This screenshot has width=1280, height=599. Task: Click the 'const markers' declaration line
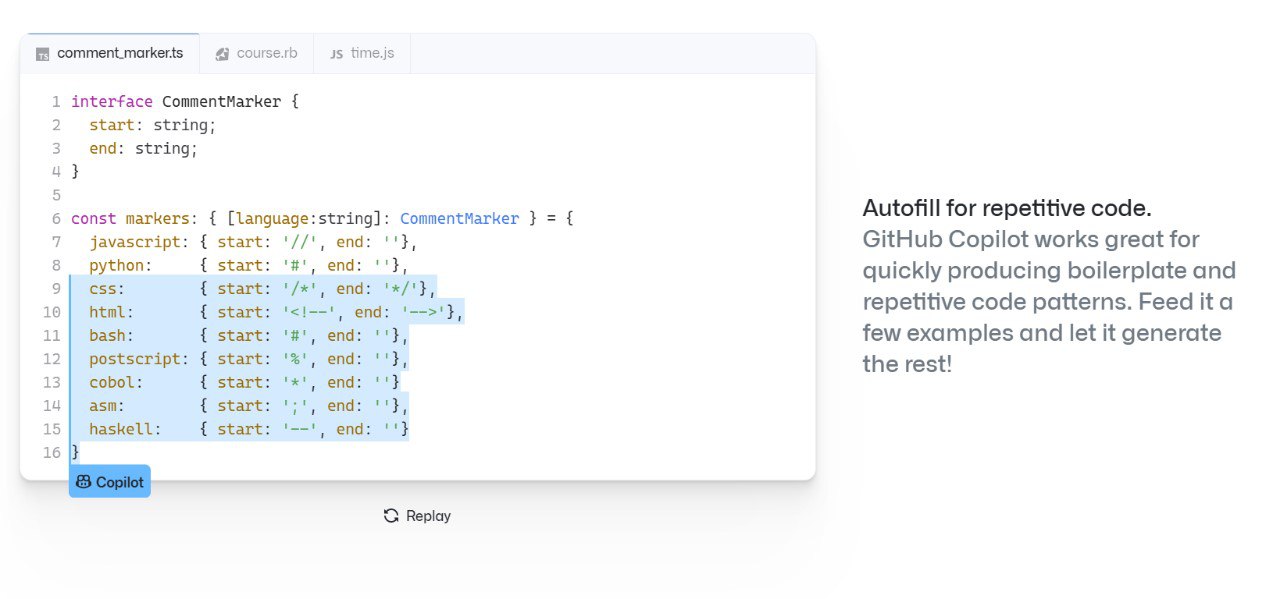click(322, 218)
